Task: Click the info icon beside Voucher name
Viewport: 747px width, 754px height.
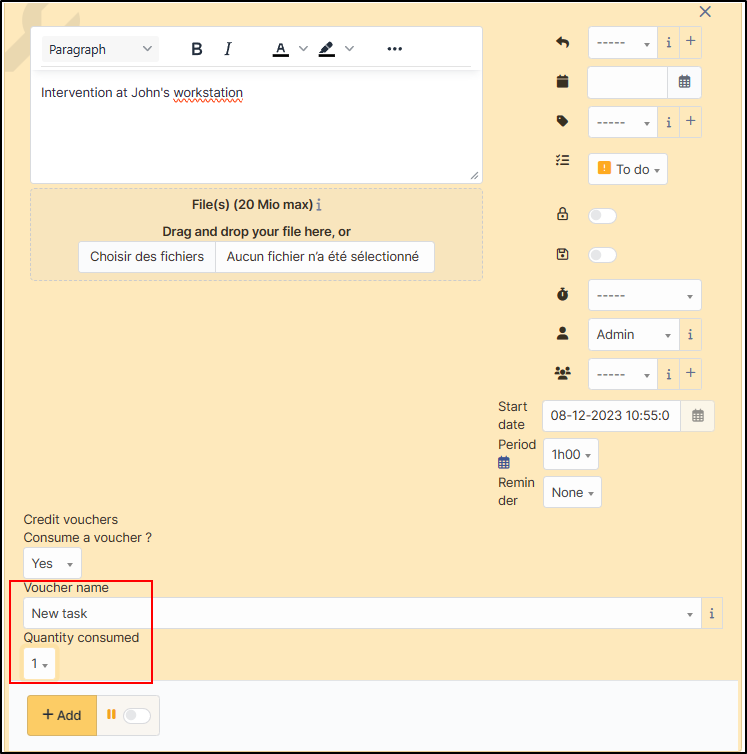Action: (x=711, y=614)
